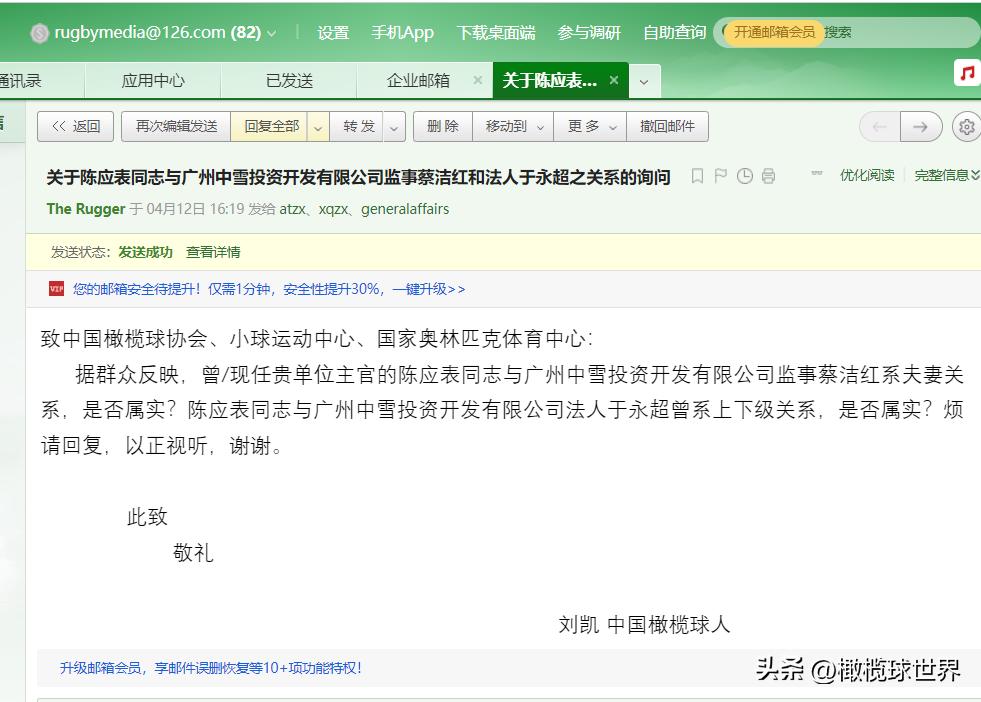Open 查看详情 for send status
Viewport: 981px width, 702px height.
[x=213, y=252]
